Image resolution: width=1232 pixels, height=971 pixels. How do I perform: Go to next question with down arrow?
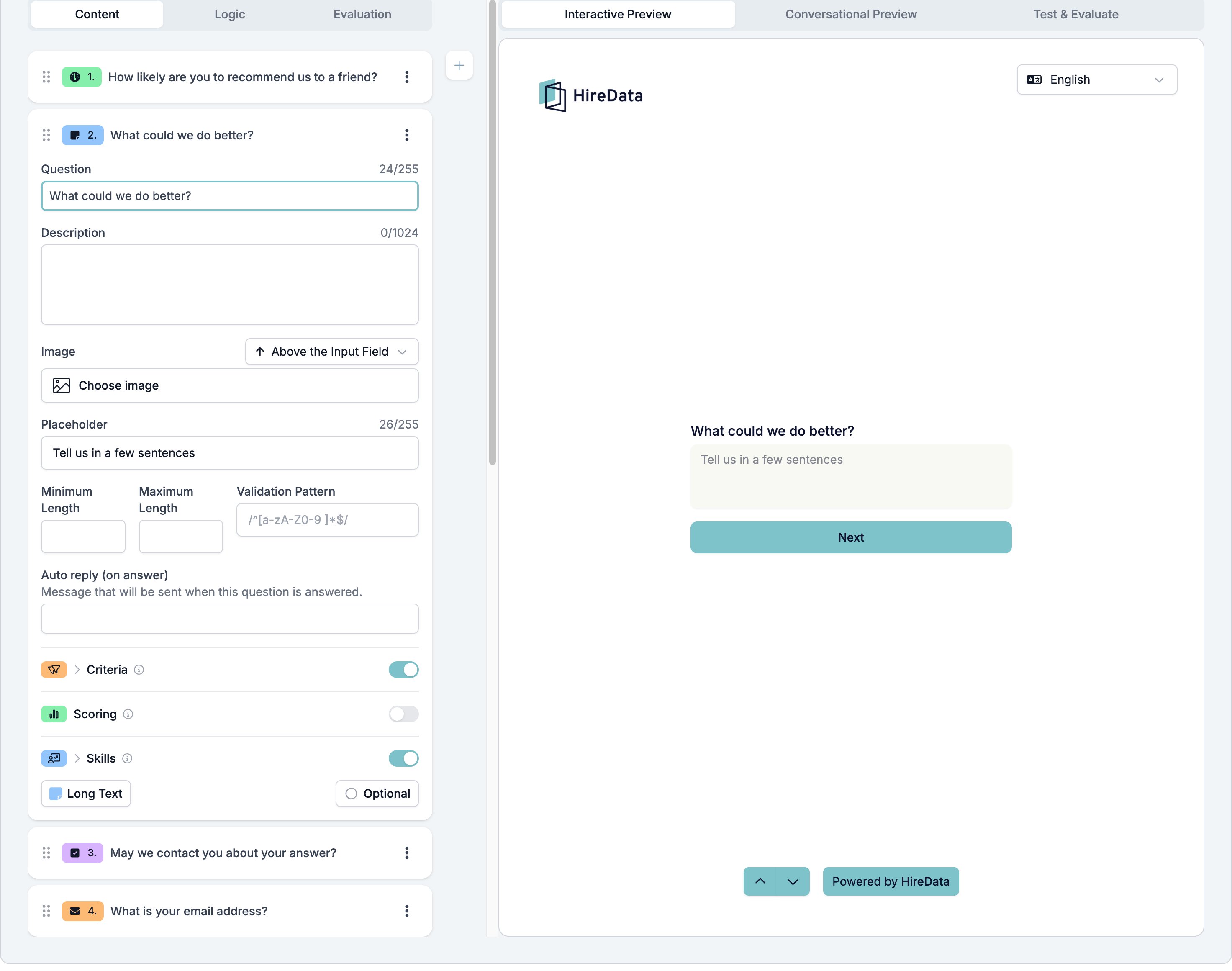[x=793, y=882]
